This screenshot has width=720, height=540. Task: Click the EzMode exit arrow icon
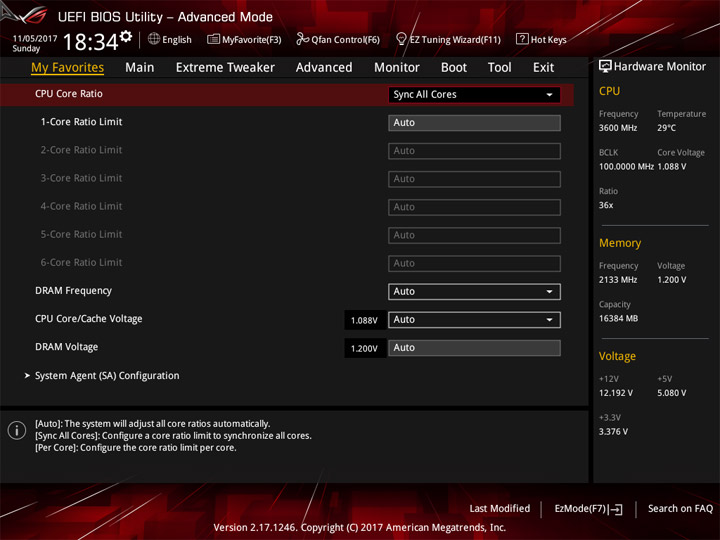(616, 509)
